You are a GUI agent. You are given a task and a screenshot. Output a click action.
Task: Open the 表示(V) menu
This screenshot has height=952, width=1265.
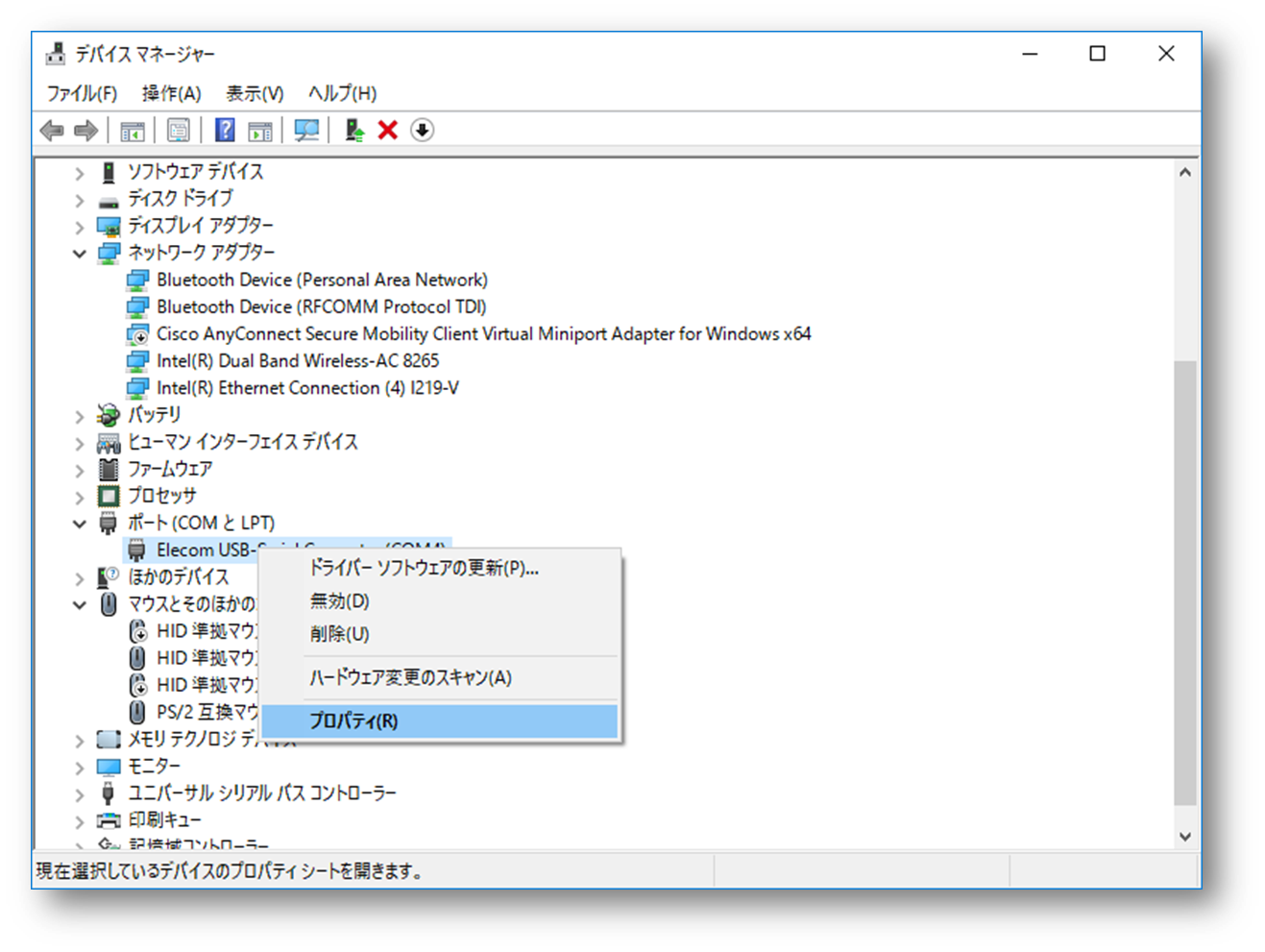pyautogui.click(x=255, y=93)
